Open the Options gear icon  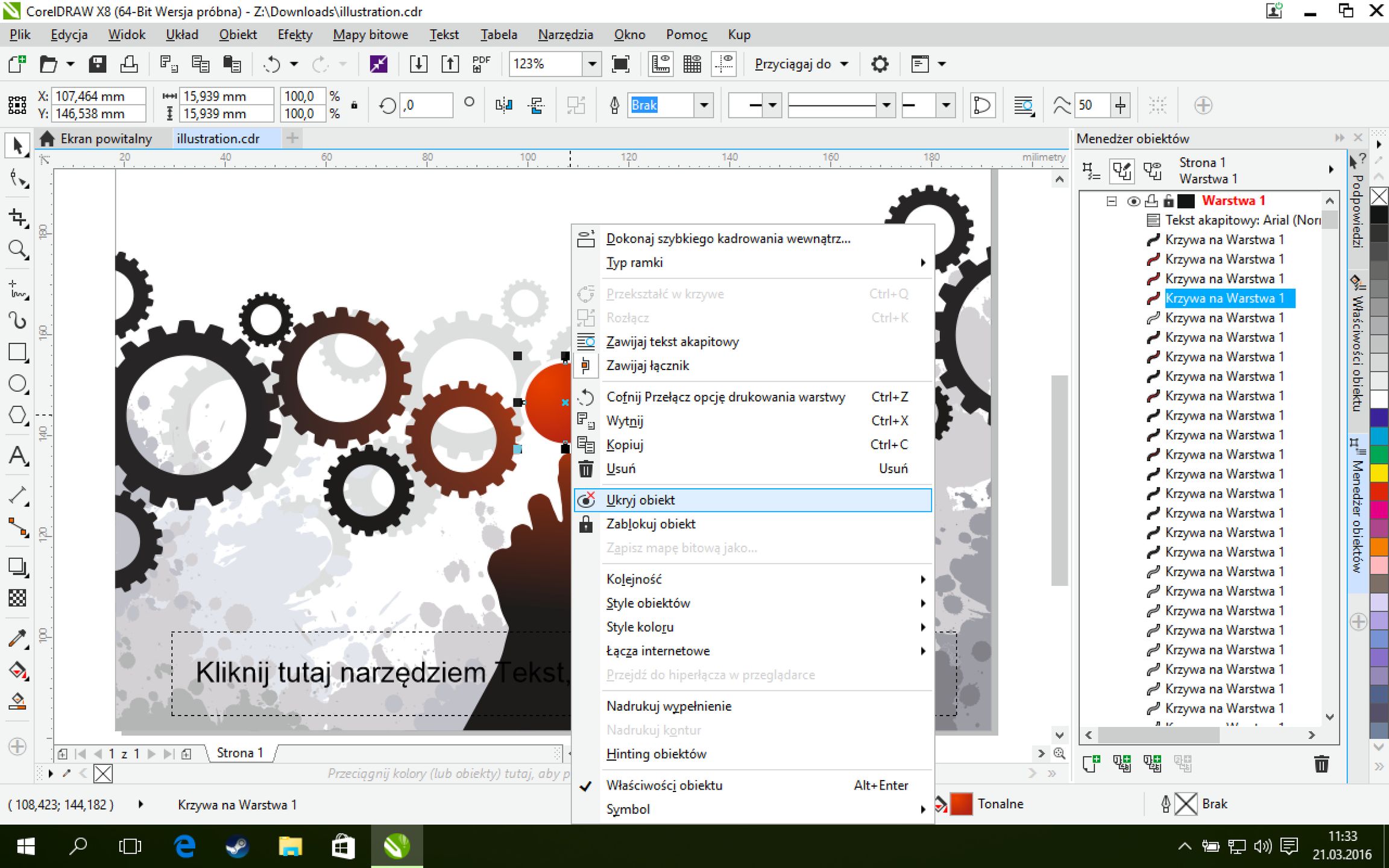(x=880, y=64)
